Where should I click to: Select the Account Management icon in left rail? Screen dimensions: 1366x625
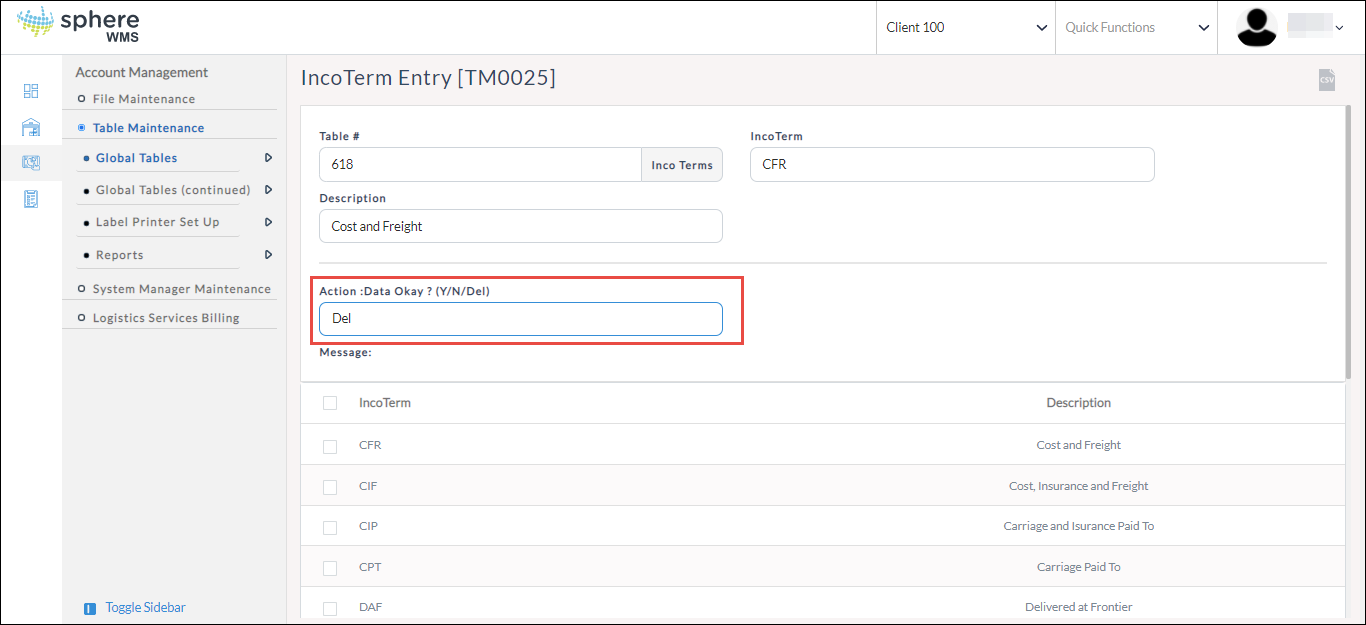(31, 162)
